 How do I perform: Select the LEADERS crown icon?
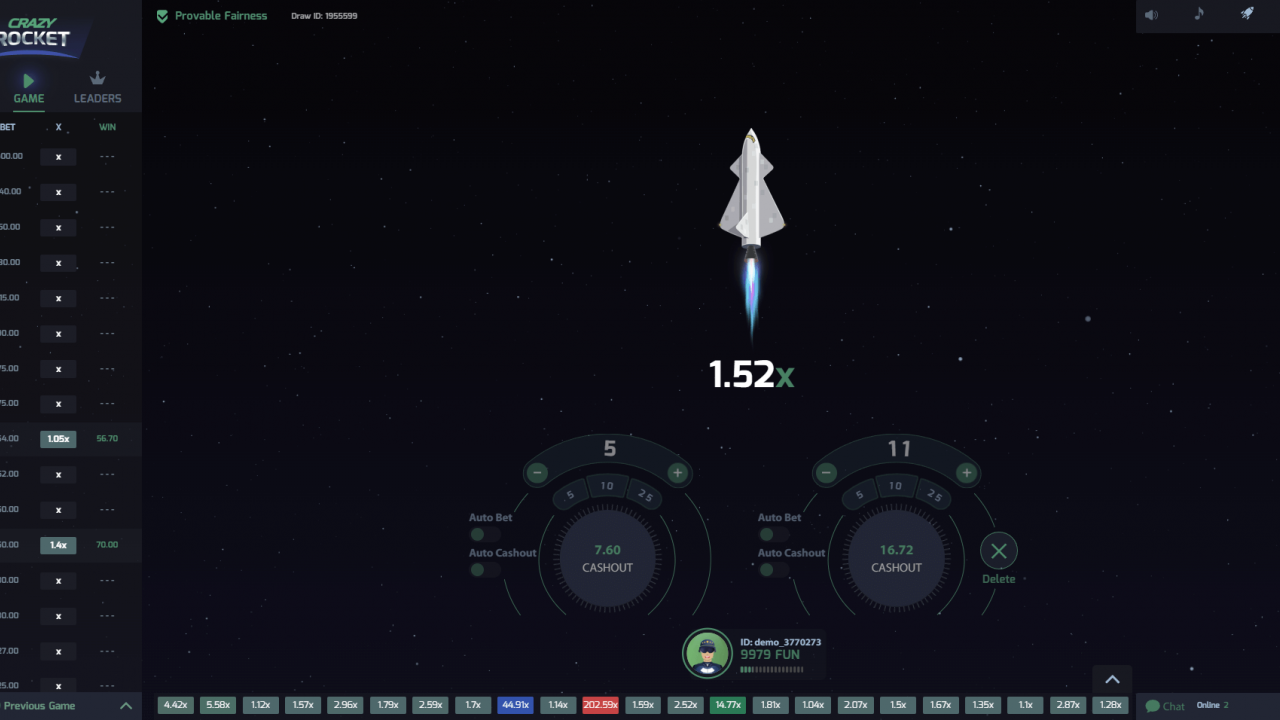(97, 77)
